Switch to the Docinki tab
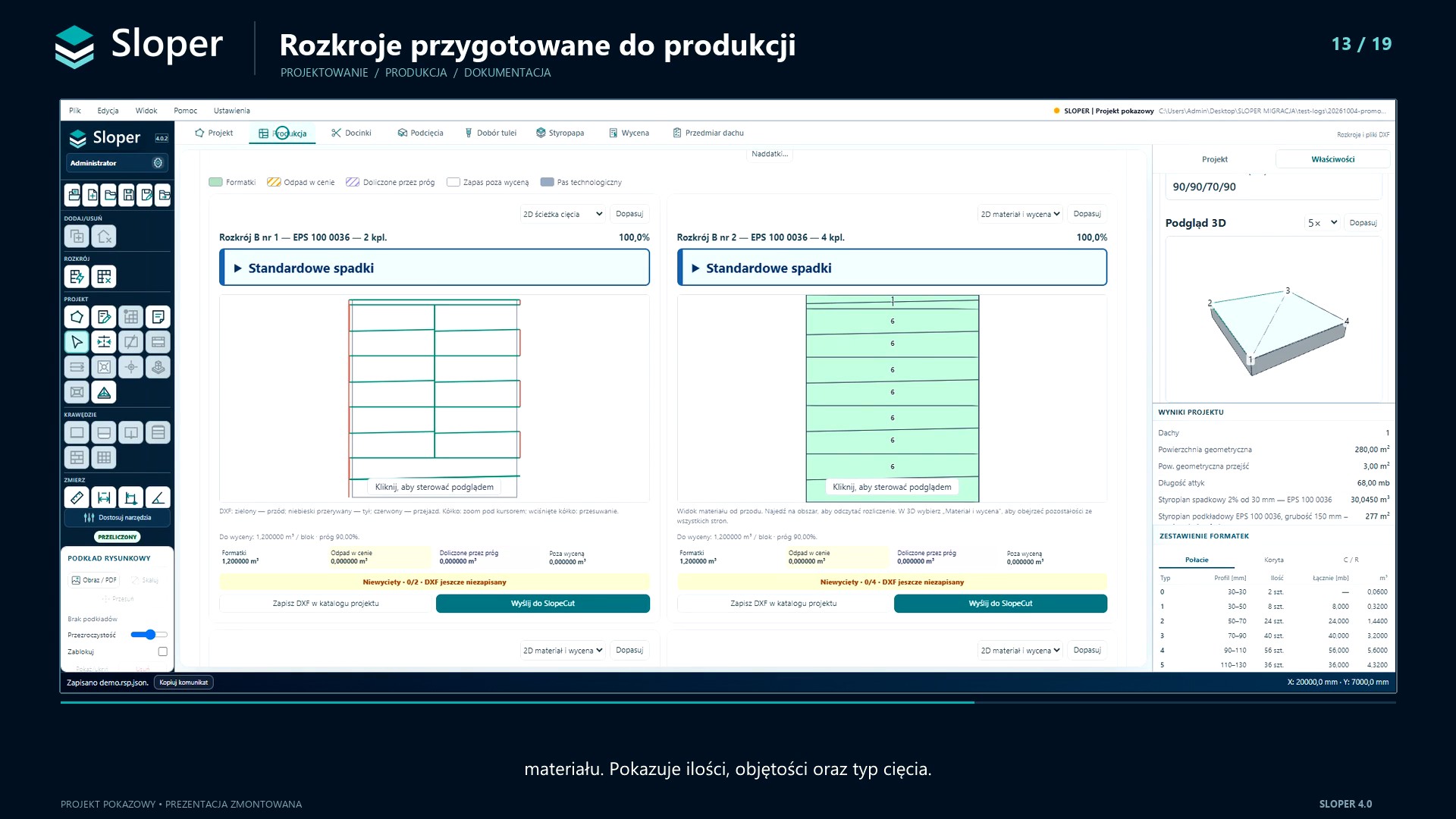Viewport: 1456px width, 819px height. 351,133
